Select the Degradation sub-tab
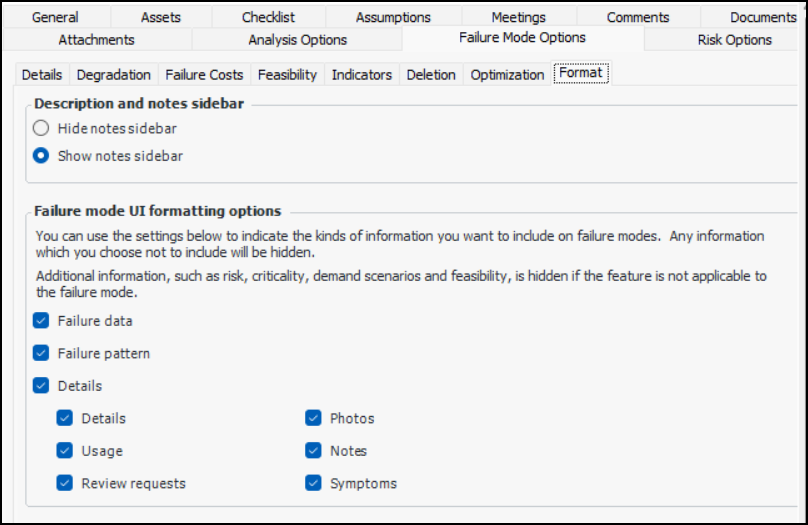 114,75
